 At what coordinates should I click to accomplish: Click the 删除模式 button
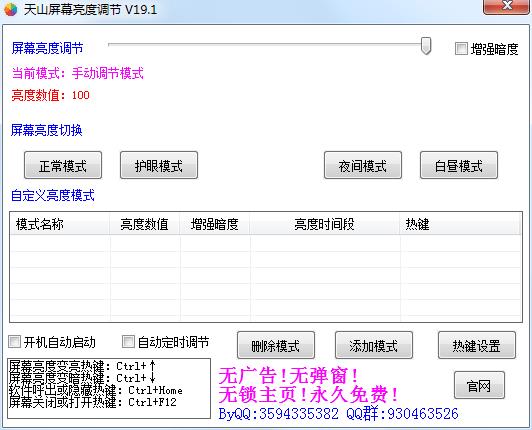(x=276, y=345)
